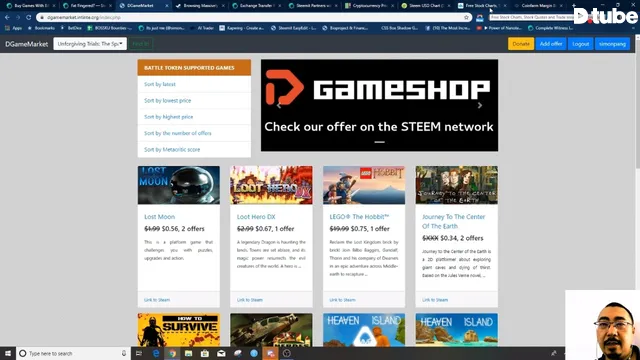This screenshot has width=640, height=360.
Task: Click the LEGO The Hobbit title link
Action: 359,217
